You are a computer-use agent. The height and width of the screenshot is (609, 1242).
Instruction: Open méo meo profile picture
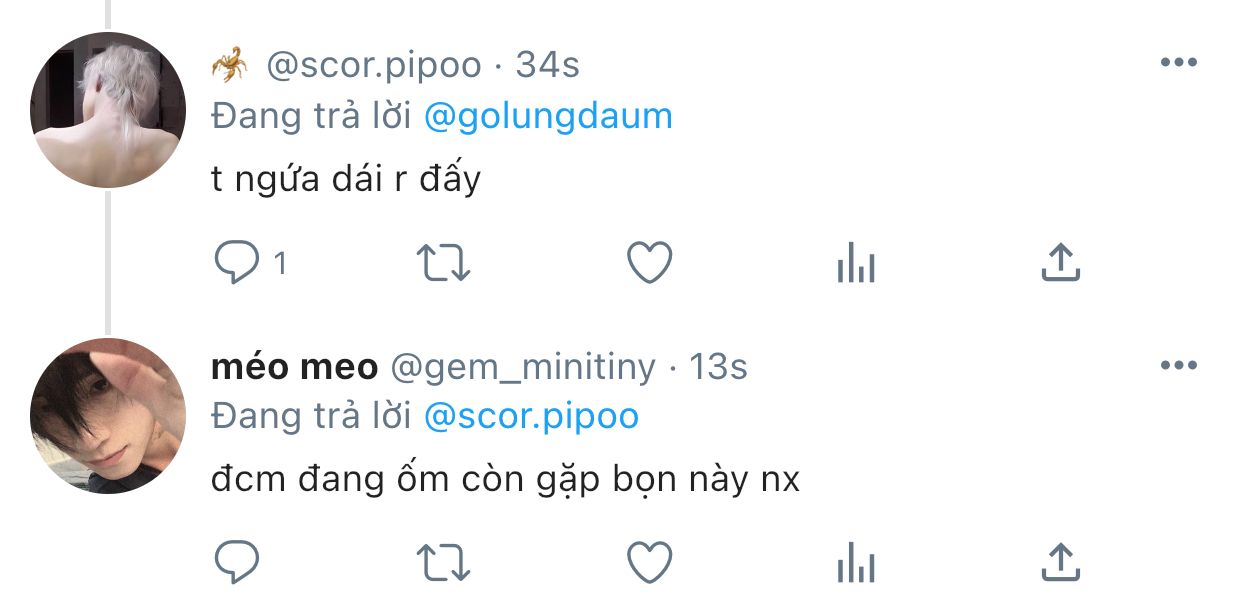point(108,415)
